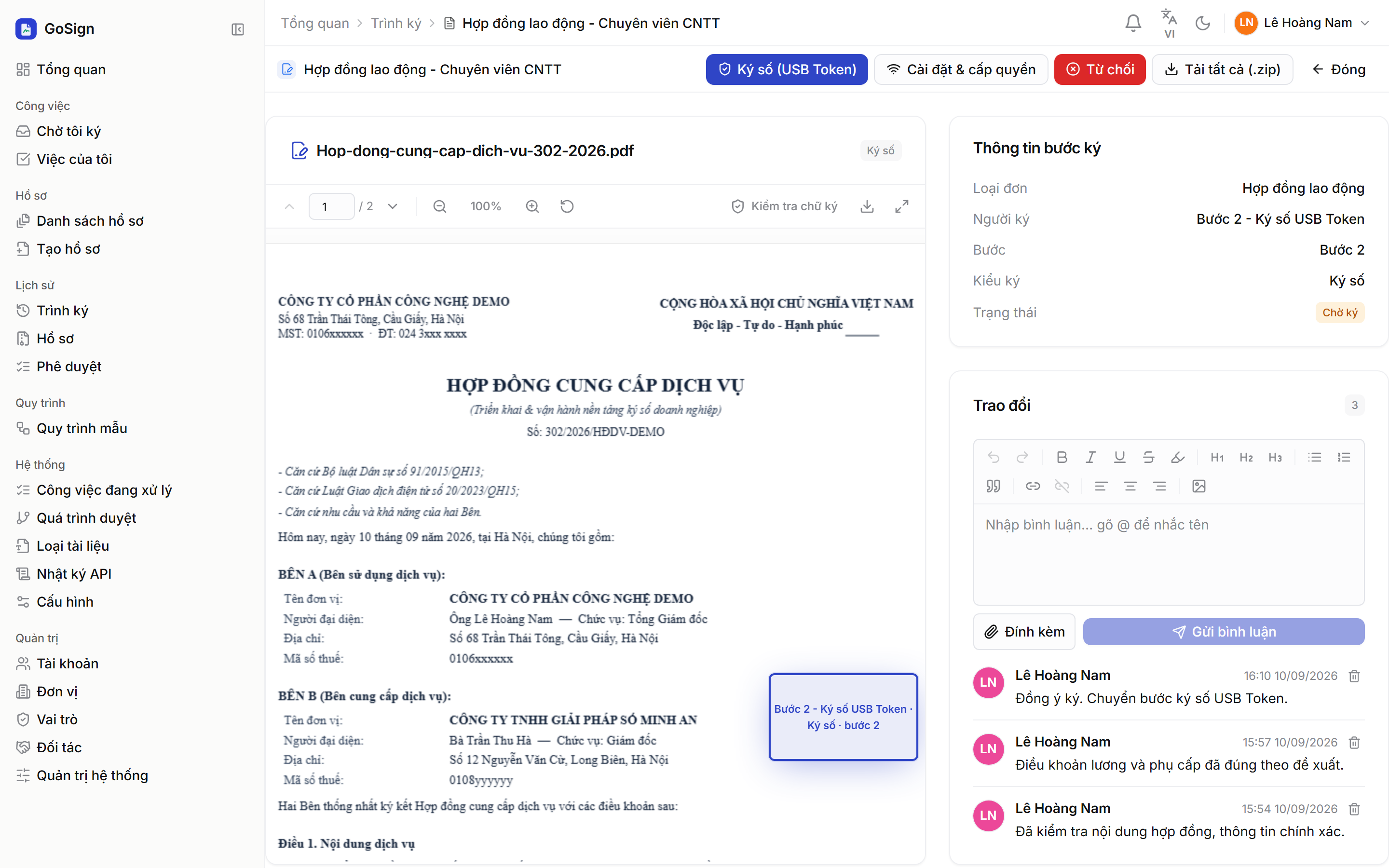Center align comment text
Image resolution: width=1389 pixels, height=868 pixels.
click(x=1130, y=486)
